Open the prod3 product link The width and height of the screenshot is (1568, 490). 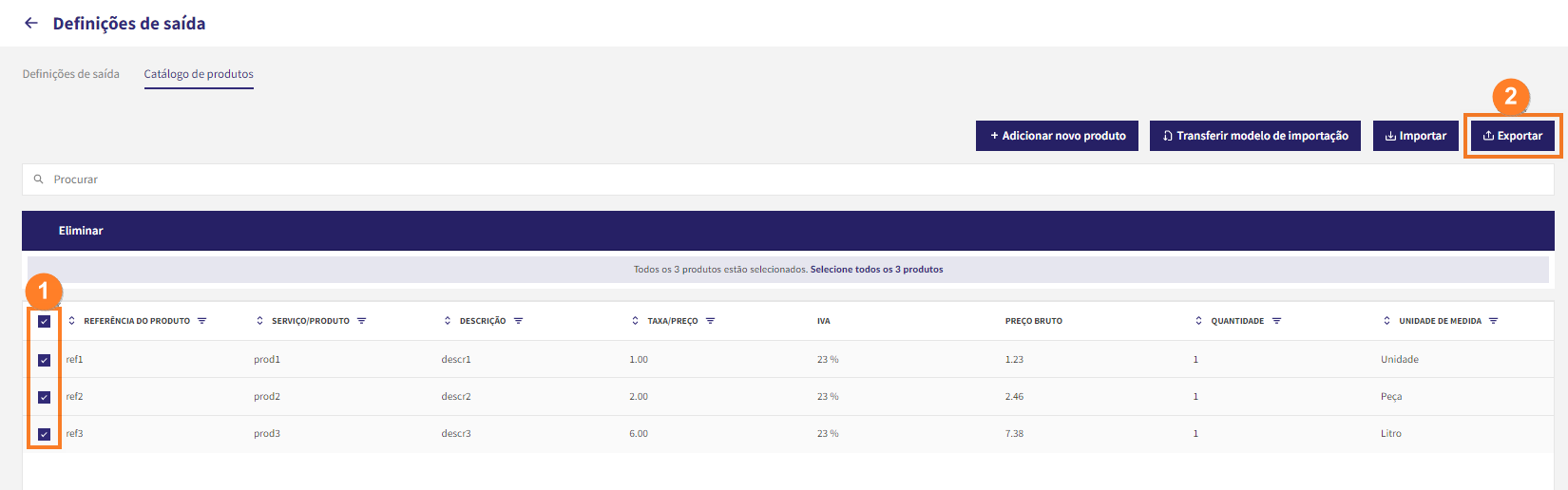point(267,434)
